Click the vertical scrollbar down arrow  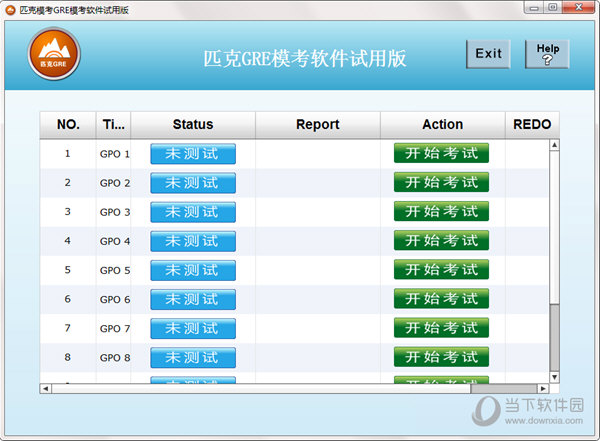[x=554, y=377]
